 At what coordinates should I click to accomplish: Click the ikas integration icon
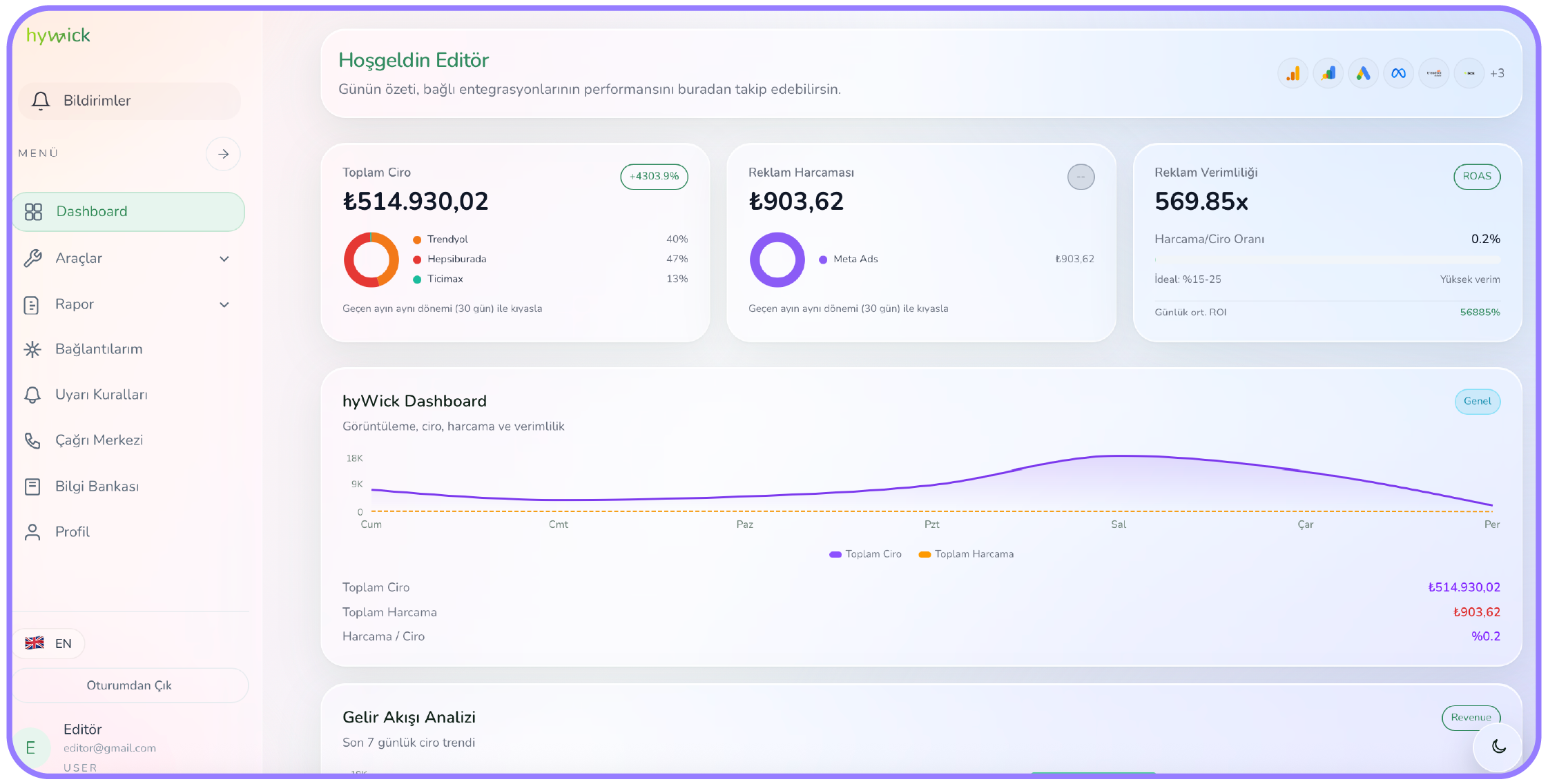pos(1469,73)
